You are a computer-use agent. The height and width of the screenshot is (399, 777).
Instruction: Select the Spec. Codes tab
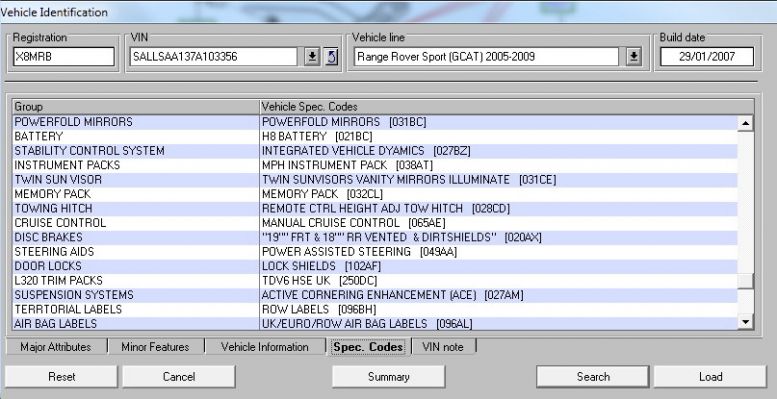368,347
